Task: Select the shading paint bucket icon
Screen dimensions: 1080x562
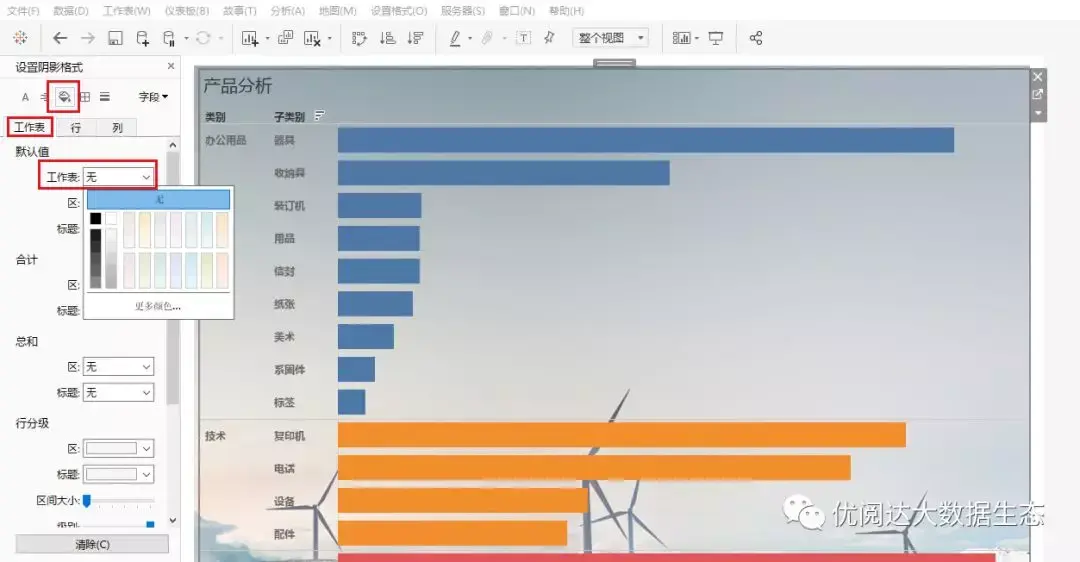Action: (x=64, y=97)
